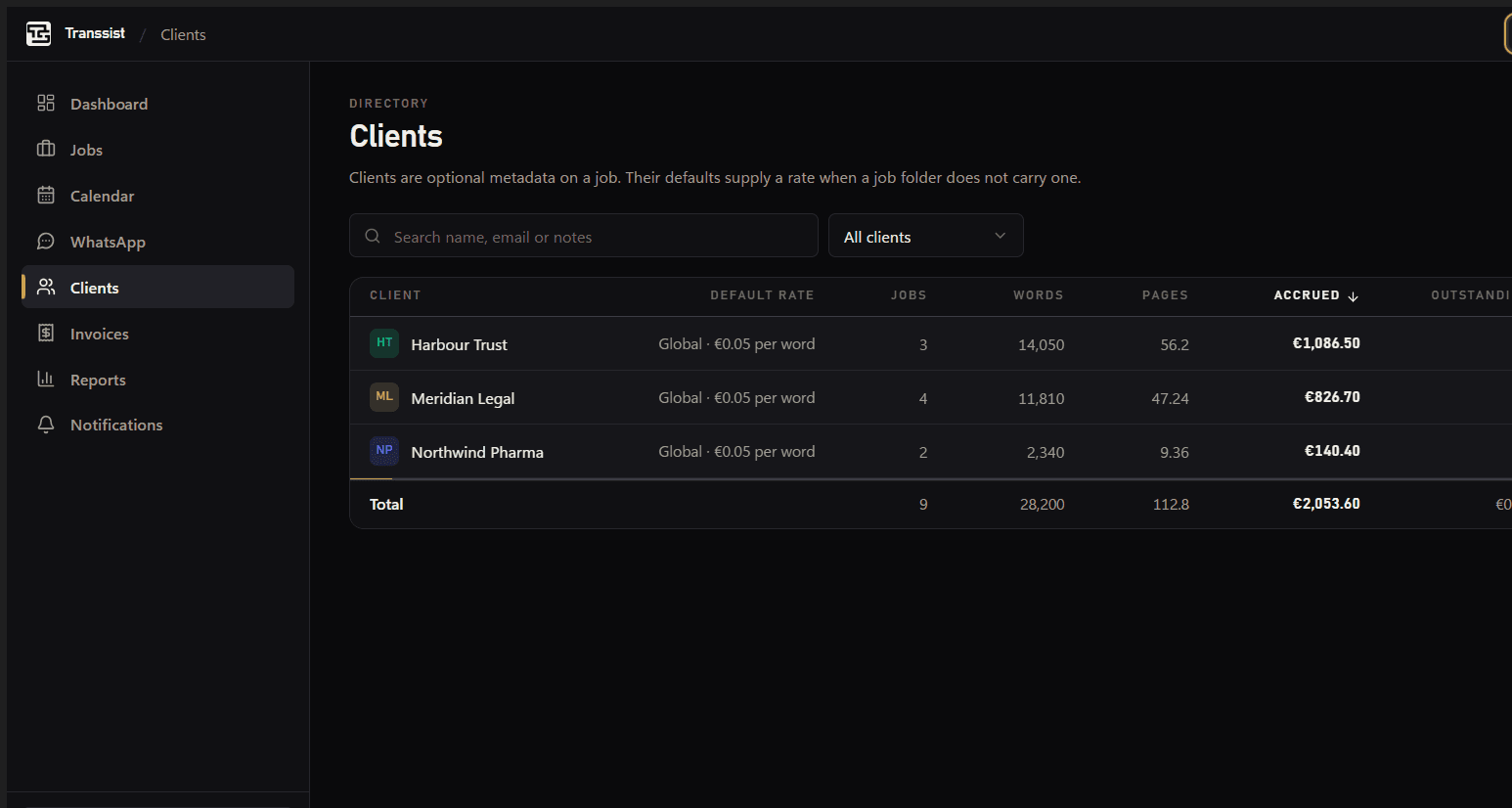Click Northwind Pharma accrued amount €140.40
The image size is (1512, 808).
1332,451
